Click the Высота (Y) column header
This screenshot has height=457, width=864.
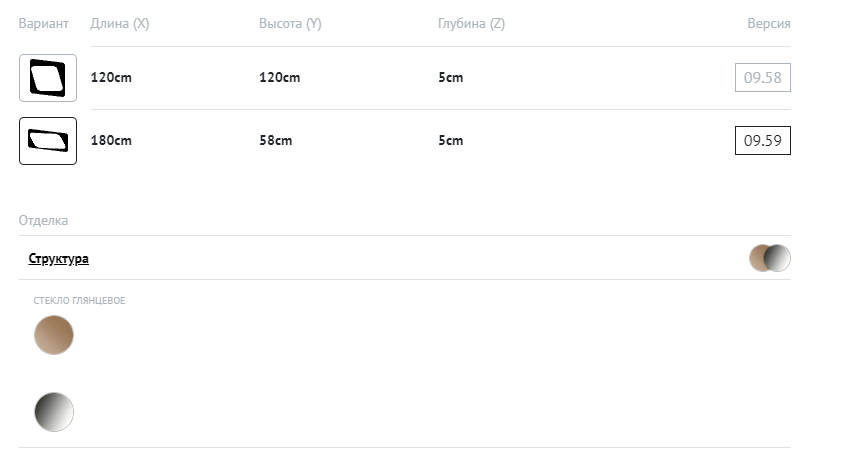click(290, 24)
